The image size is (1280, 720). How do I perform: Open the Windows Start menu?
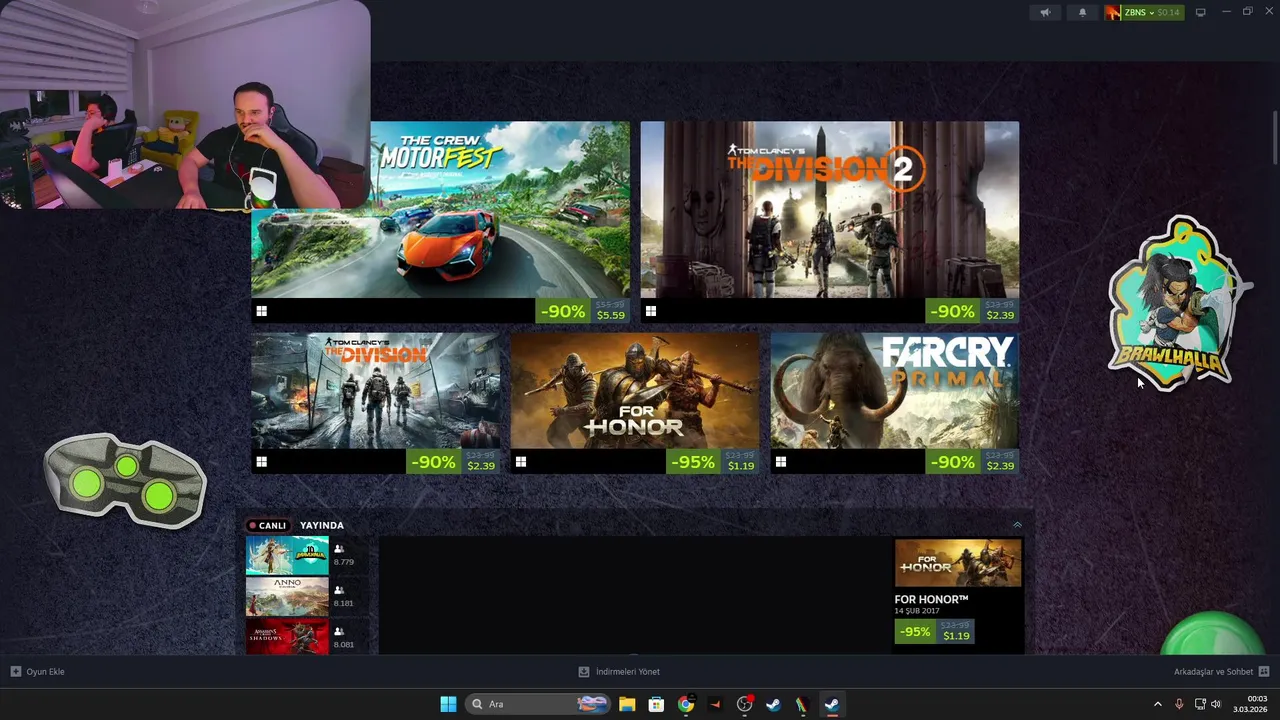(448, 704)
